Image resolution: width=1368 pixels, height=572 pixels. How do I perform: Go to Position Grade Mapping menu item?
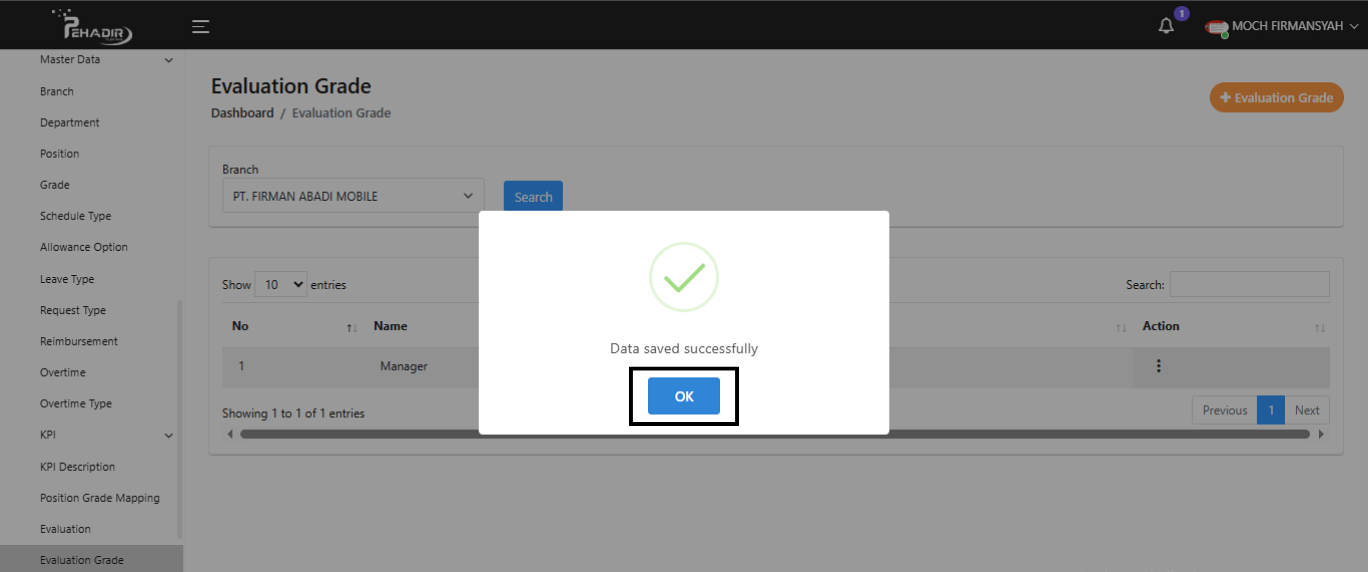pyautogui.click(x=100, y=498)
